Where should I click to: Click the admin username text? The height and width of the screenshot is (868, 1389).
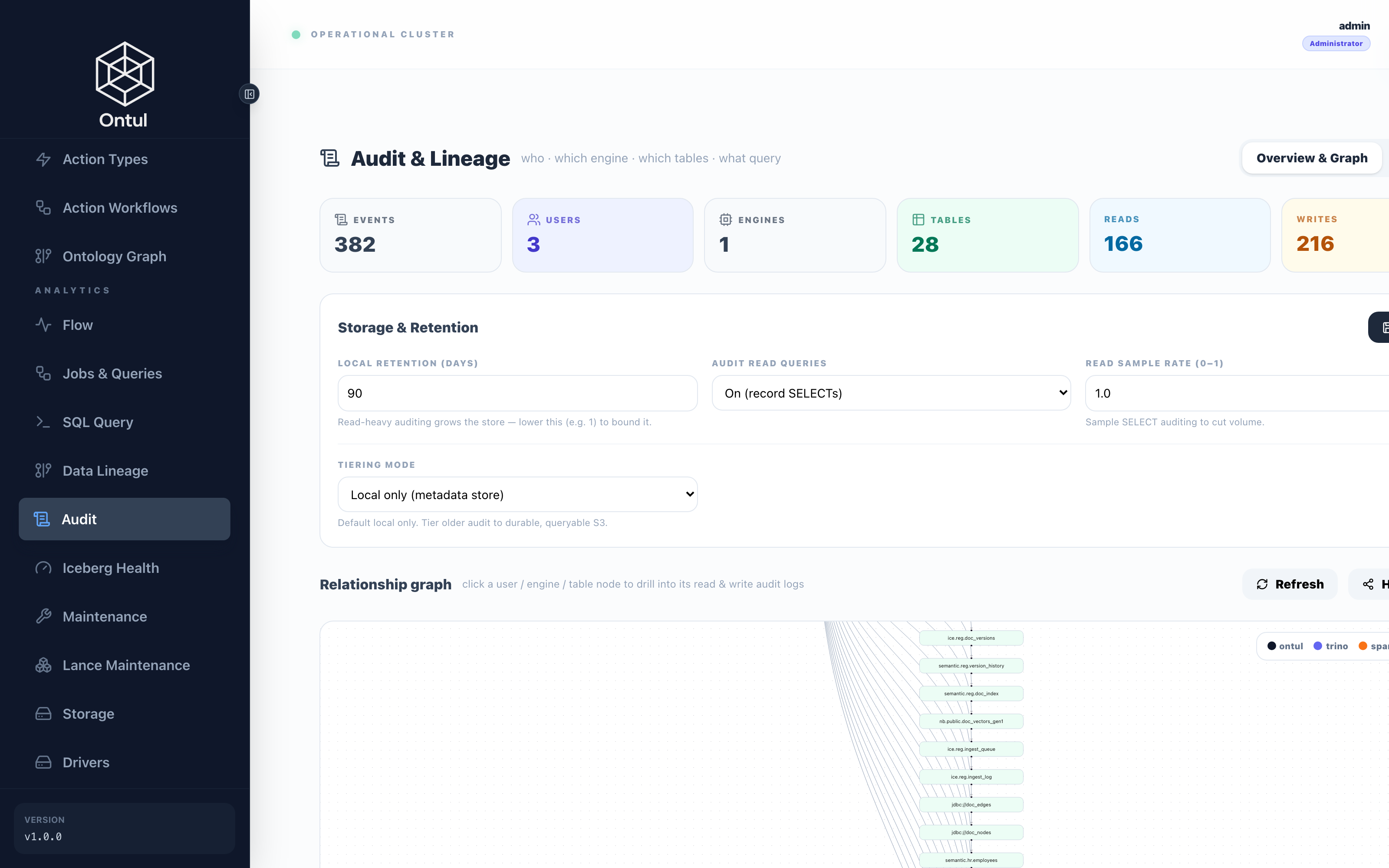(1354, 26)
